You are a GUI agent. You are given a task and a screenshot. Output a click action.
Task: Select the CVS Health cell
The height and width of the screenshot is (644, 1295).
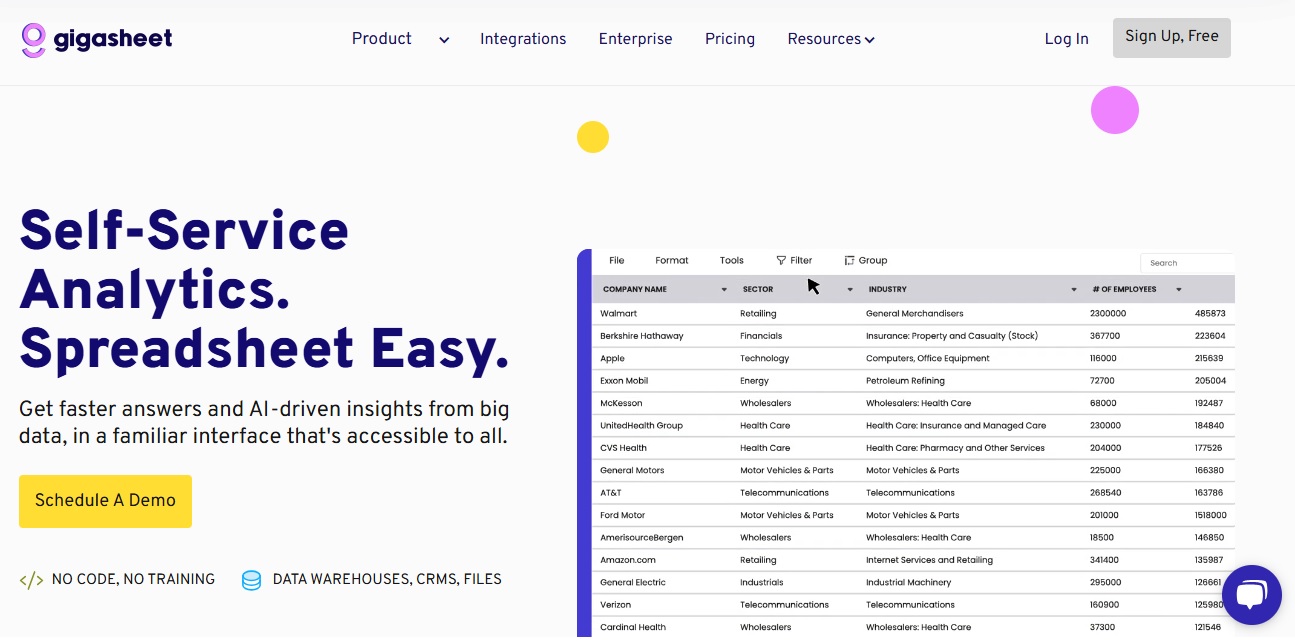(x=623, y=448)
